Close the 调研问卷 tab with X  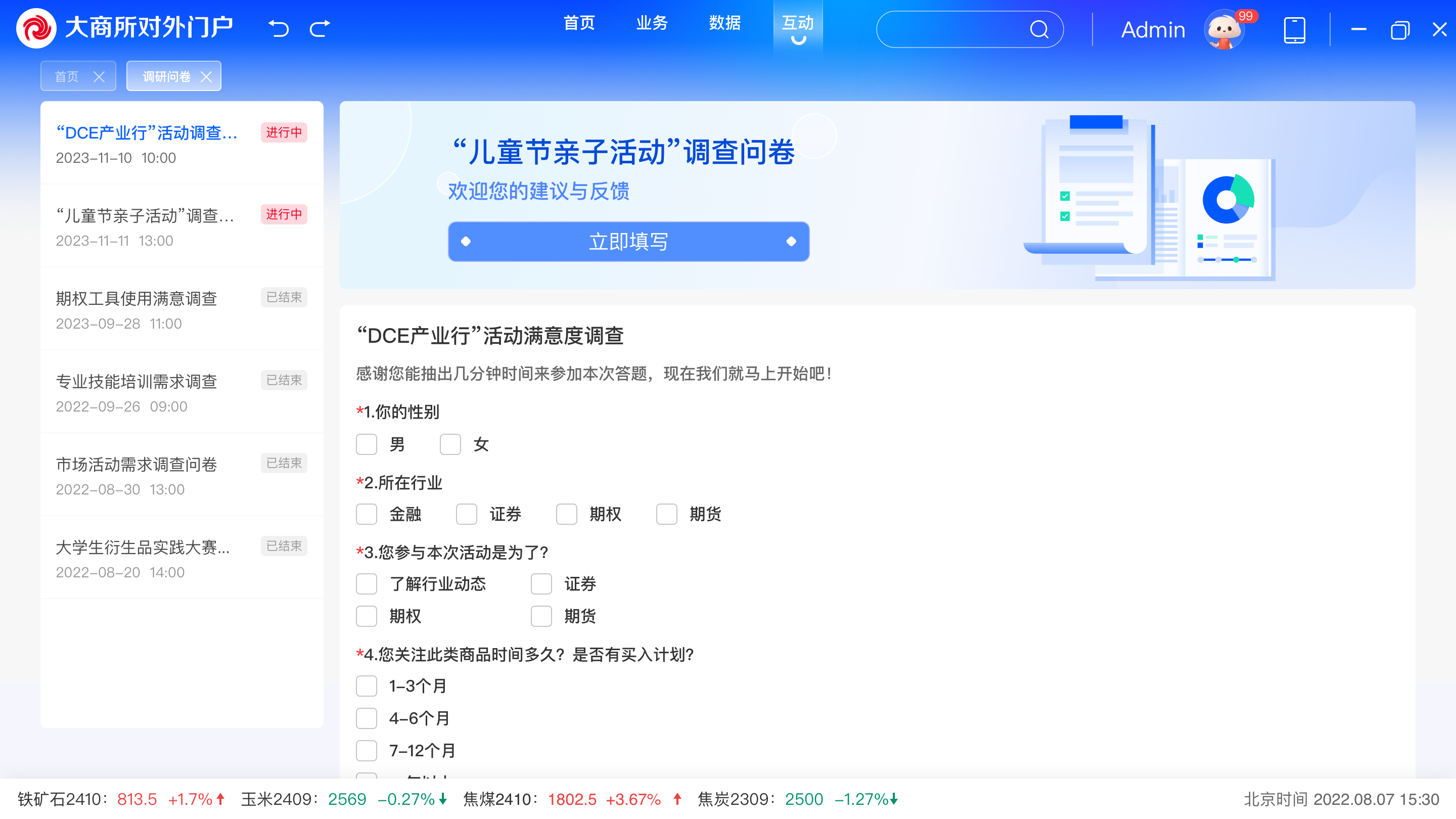pyautogui.click(x=206, y=76)
